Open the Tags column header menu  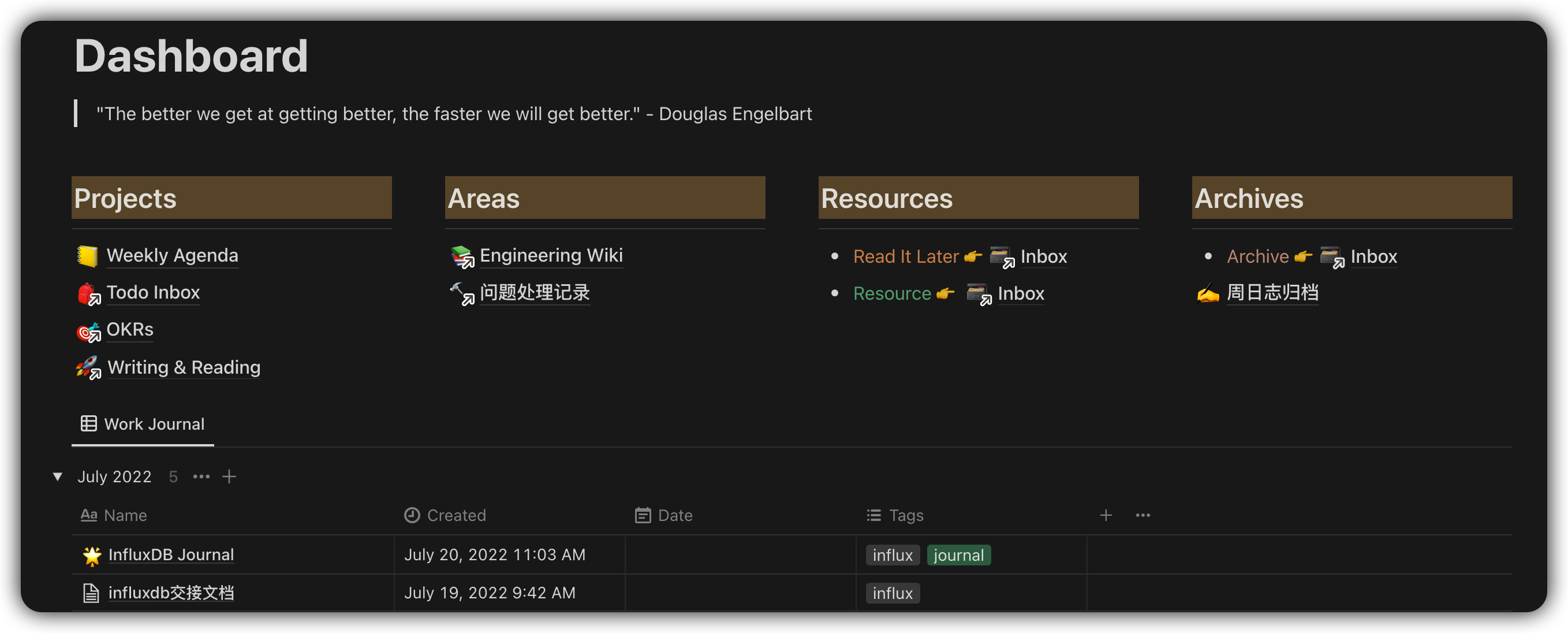point(895,516)
